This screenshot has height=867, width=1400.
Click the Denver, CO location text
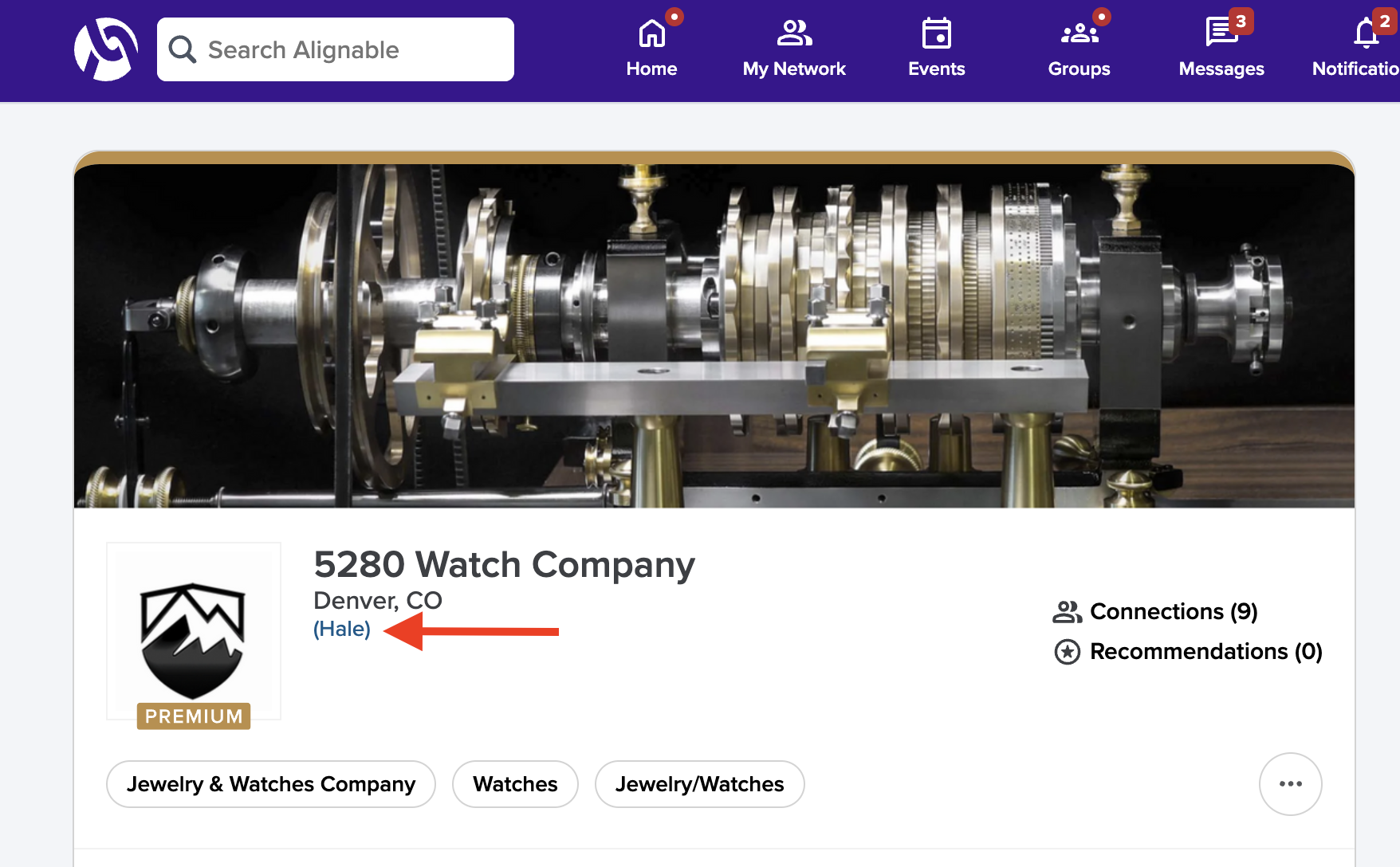[378, 600]
